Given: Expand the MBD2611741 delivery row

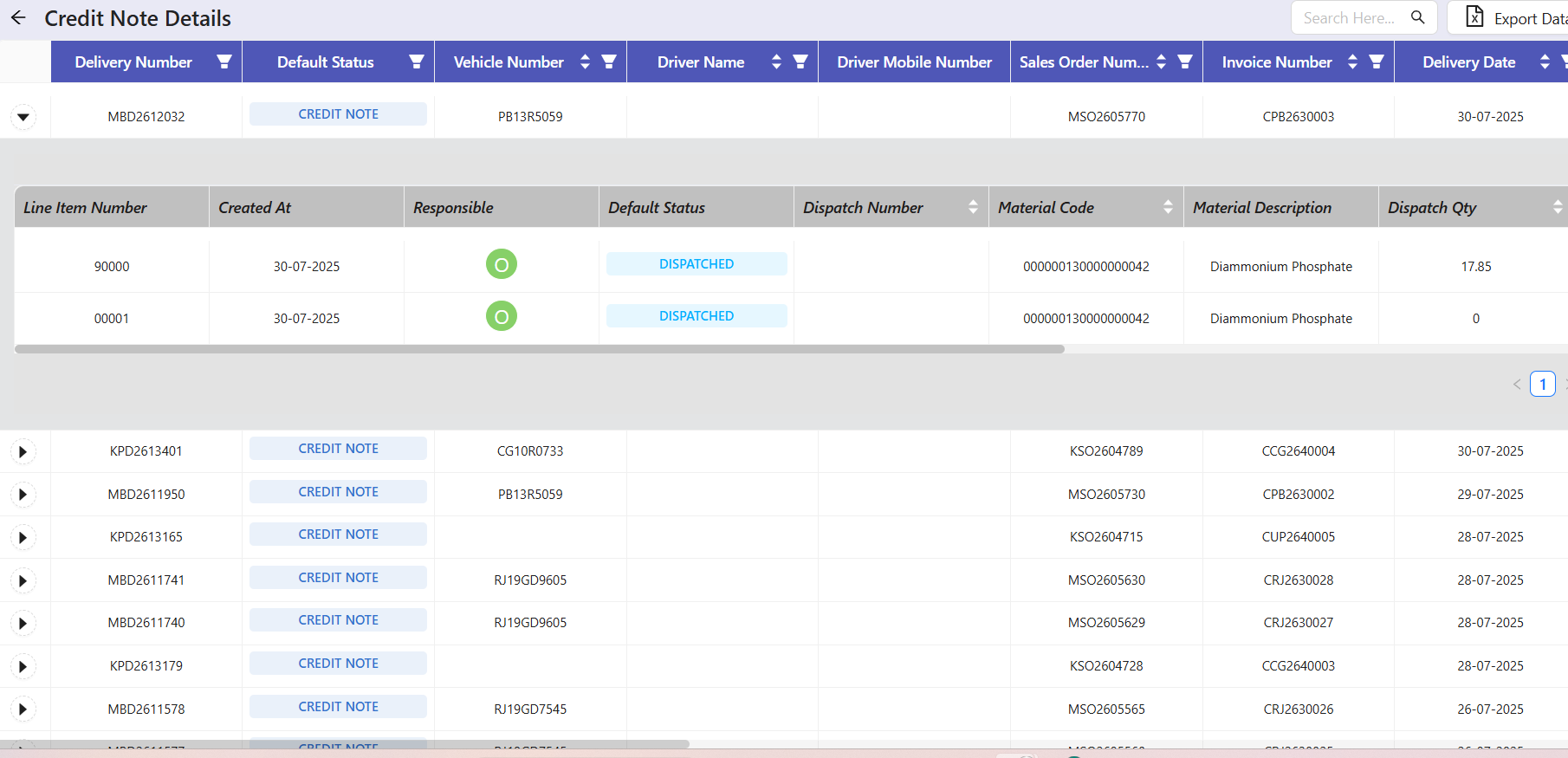Looking at the screenshot, I should coord(23,580).
